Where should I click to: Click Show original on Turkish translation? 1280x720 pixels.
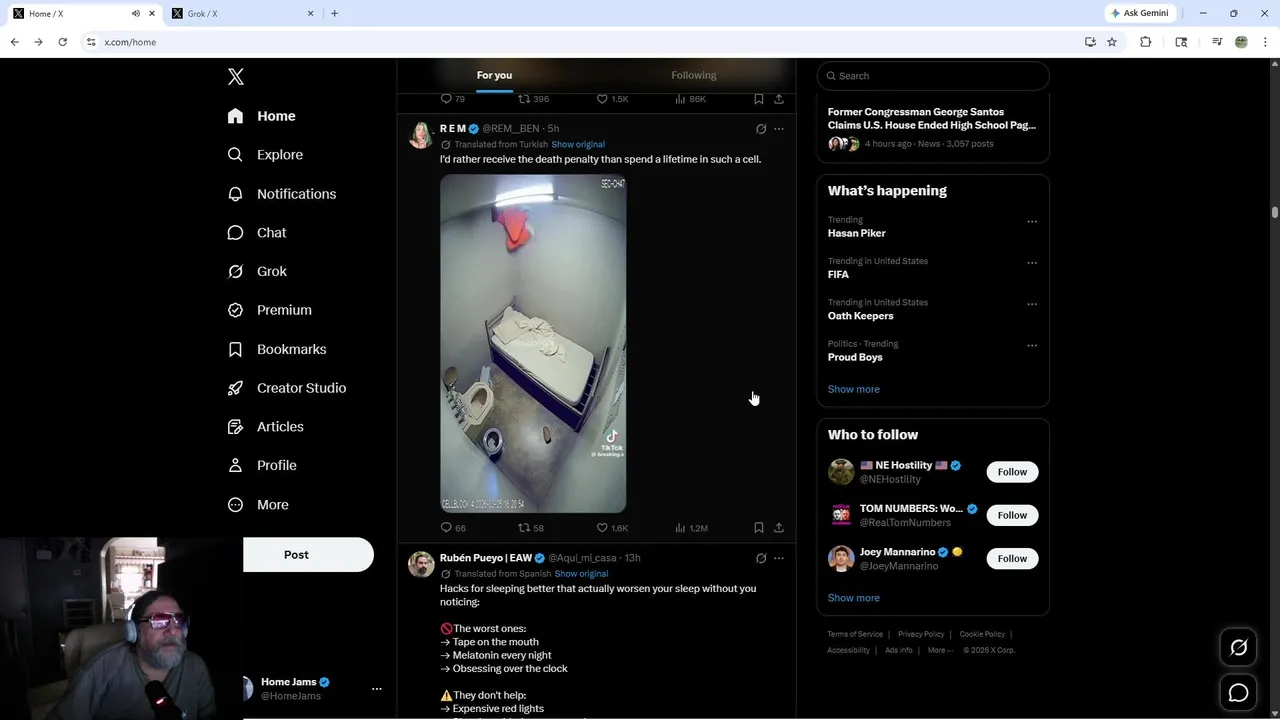pyautogui.click(x=578, y=144)
